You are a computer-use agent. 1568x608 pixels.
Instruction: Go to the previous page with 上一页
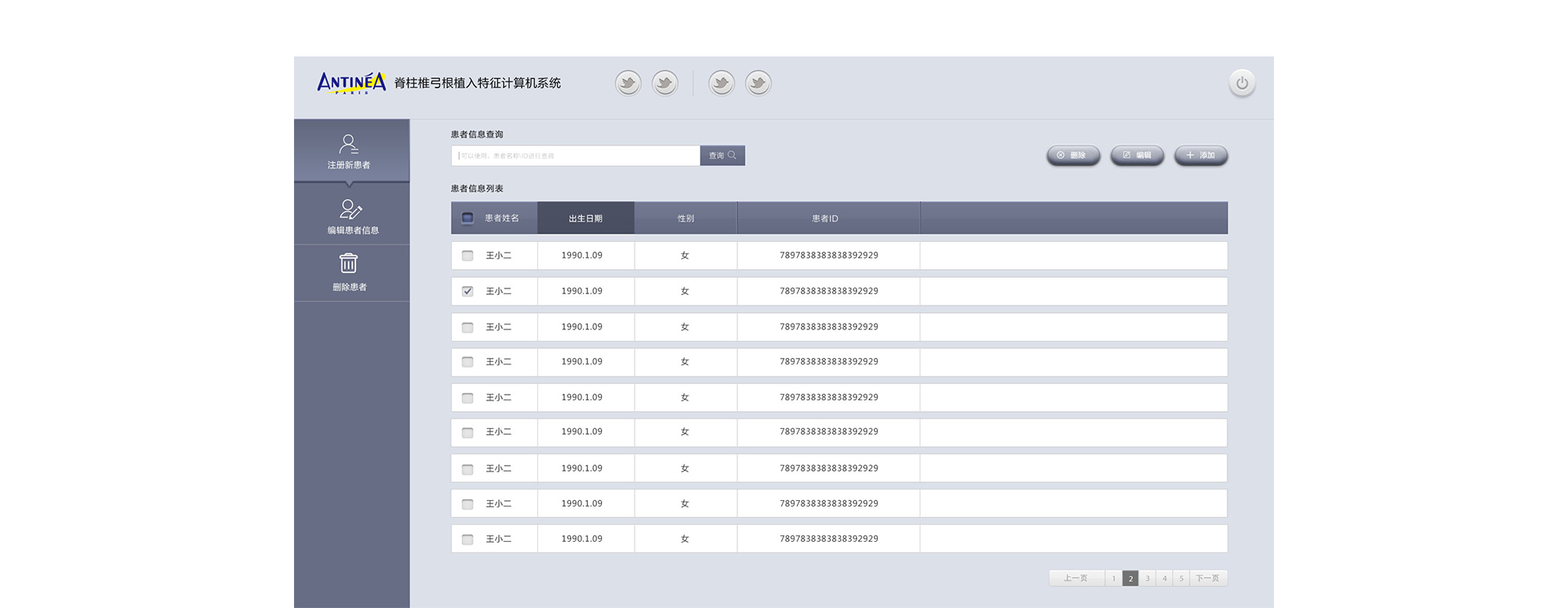1076,578
